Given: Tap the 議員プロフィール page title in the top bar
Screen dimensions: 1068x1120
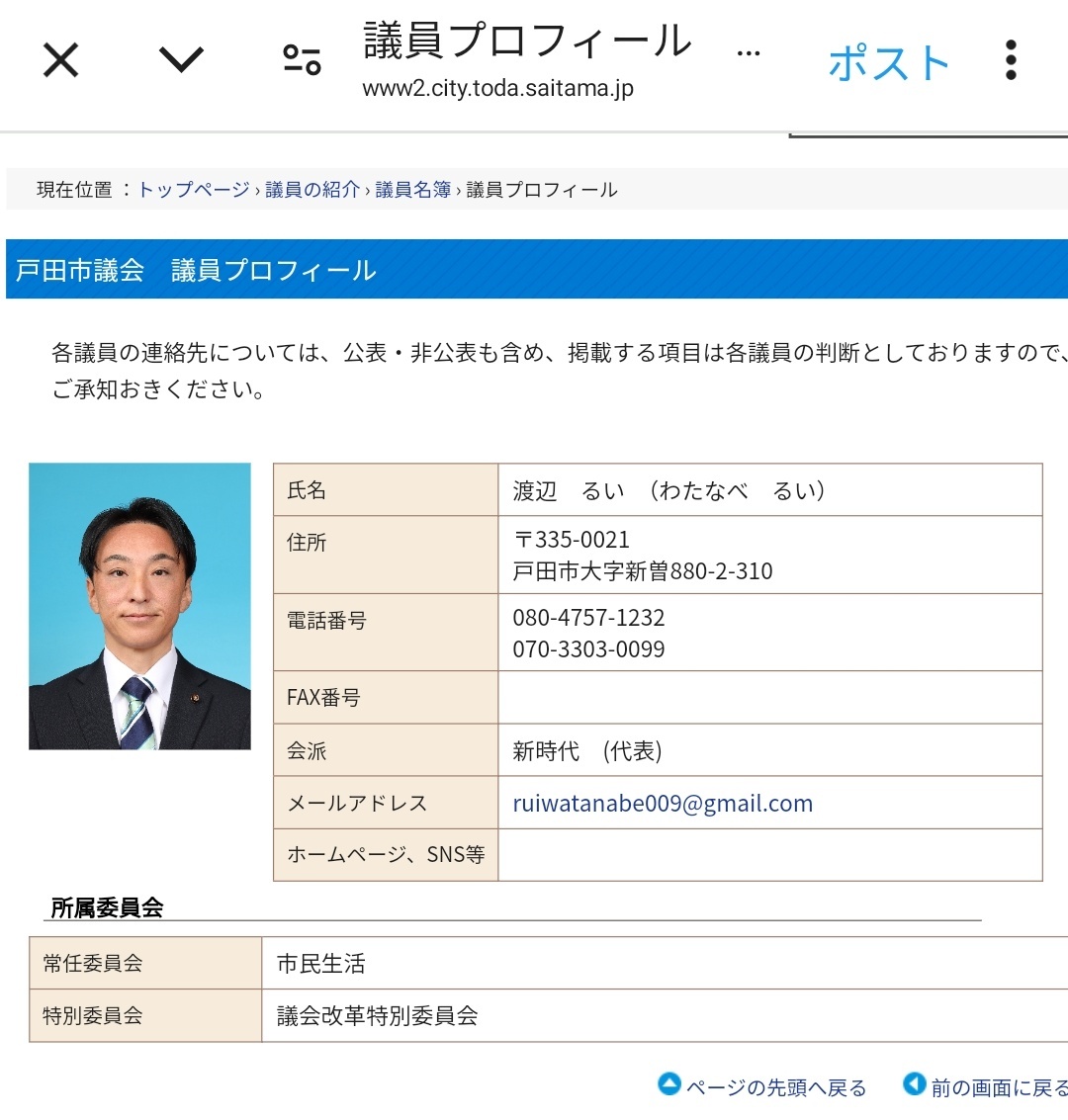Looking at the screenshot, I should (x=527, y=42).
